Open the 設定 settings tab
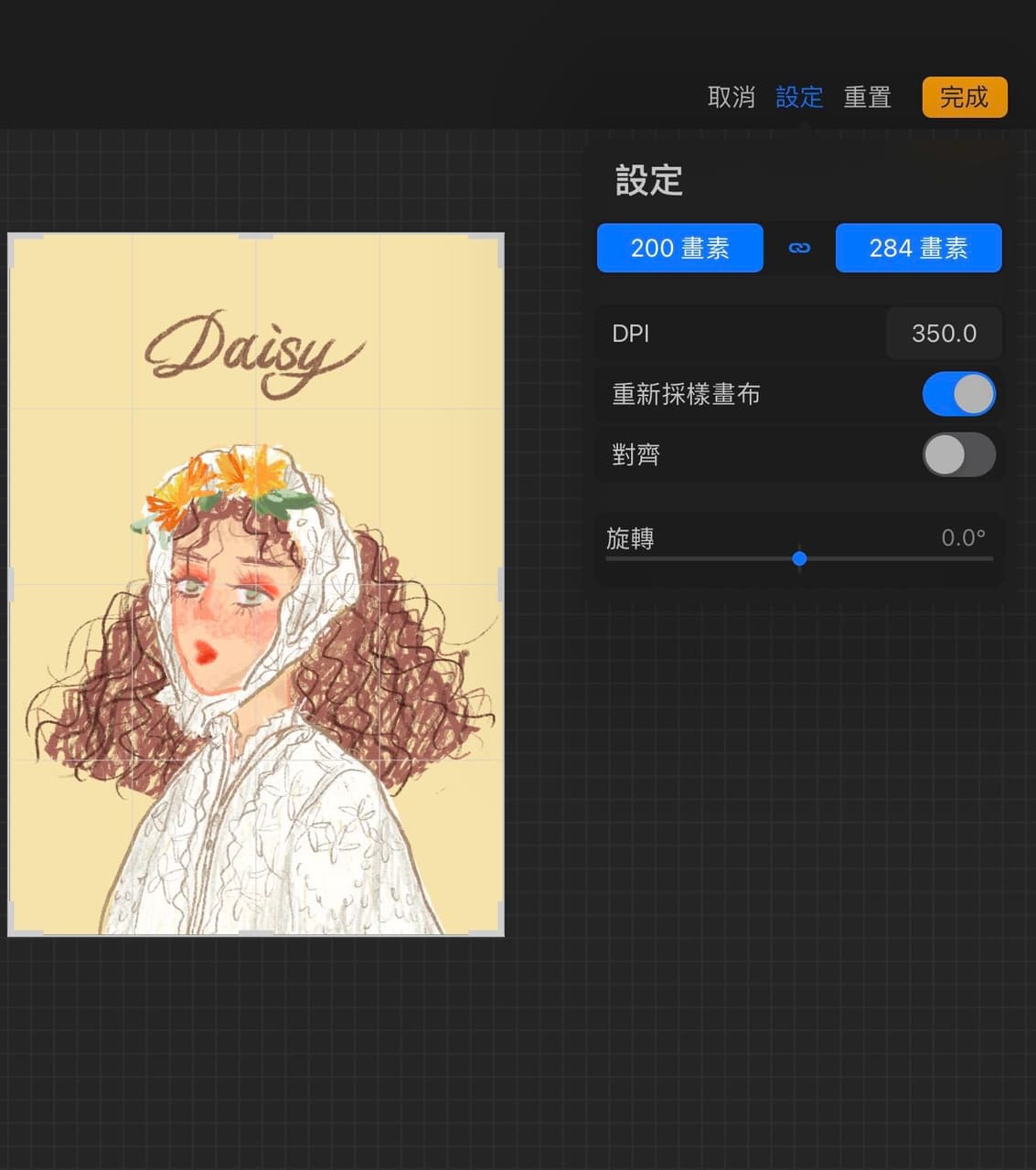This screenshot has width=1036, height=1170. click(x=799, y=97)
